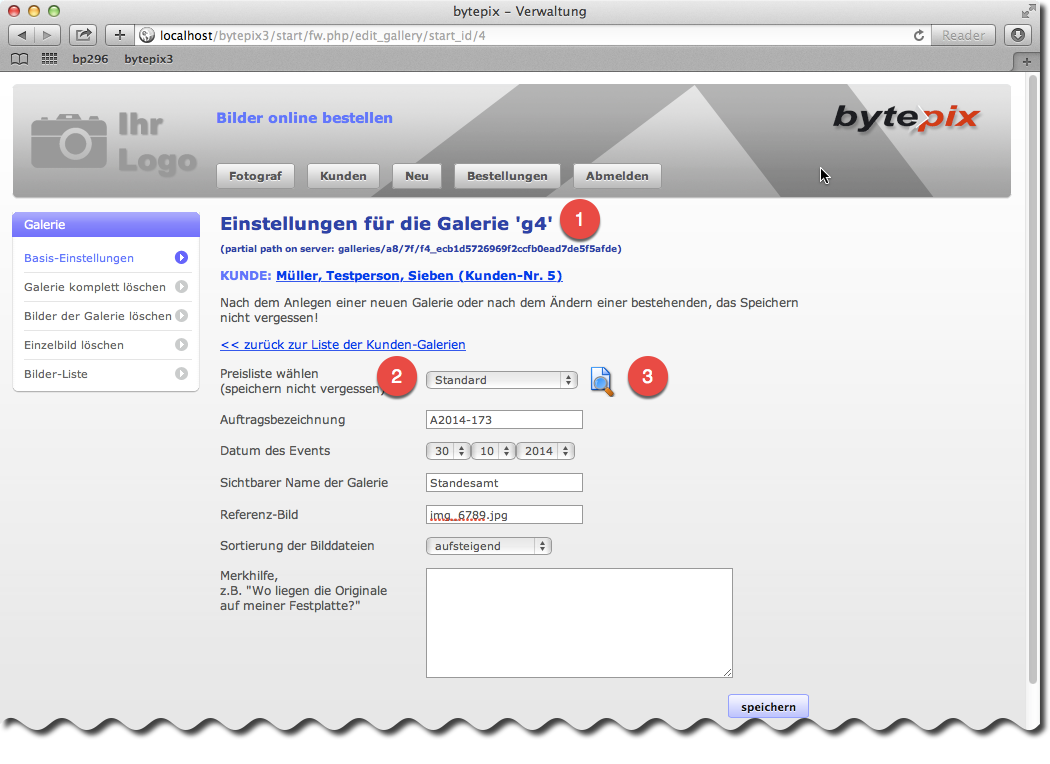Click the Auftragsbezeichnung field with A2014-173
The height and width of the screenshot is (764, 1050).
pos(504,420)
